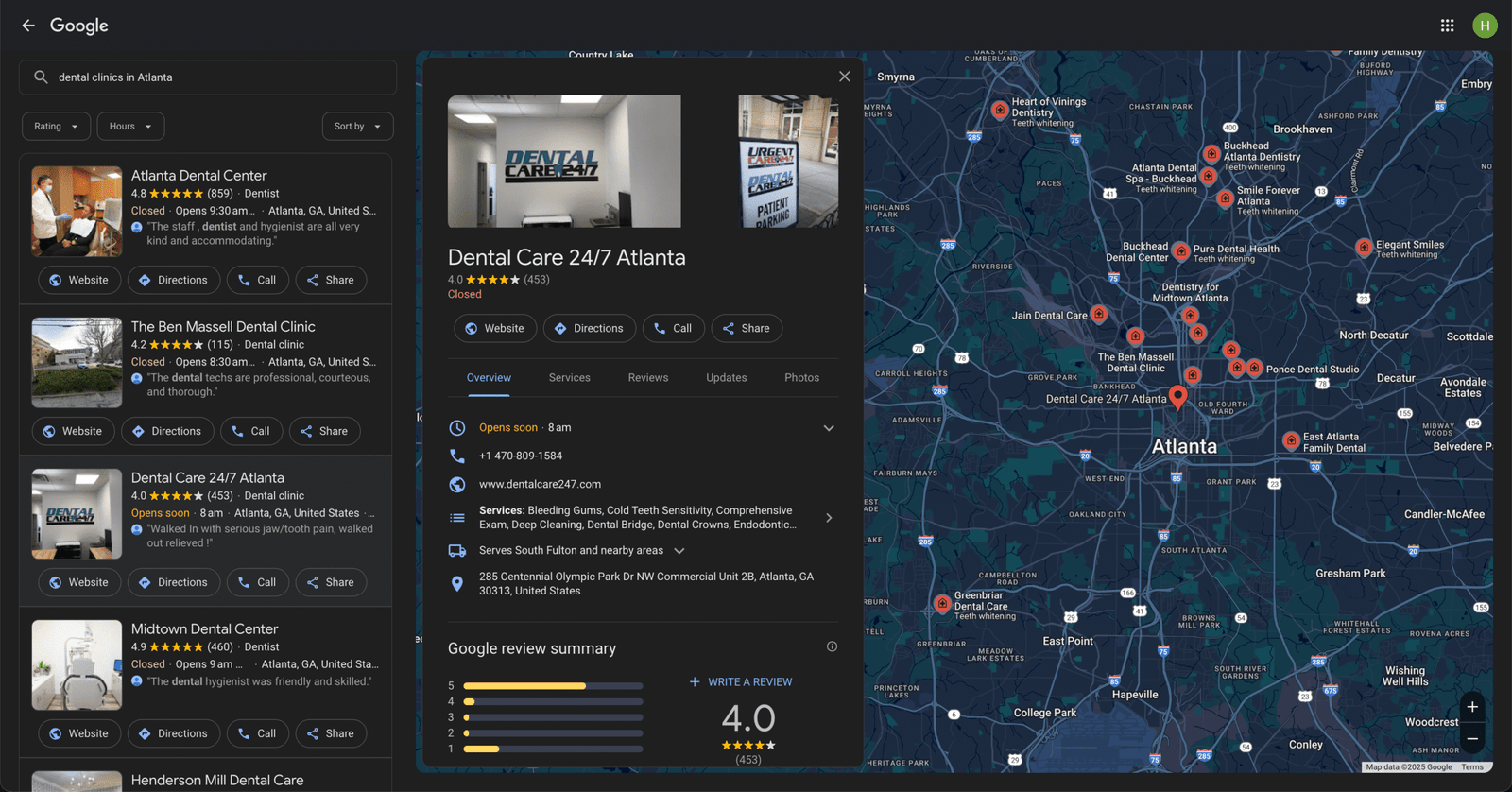Click the 1-star rating bar
The height and width of the screenshot is (792, 1512).
[553, 749]
